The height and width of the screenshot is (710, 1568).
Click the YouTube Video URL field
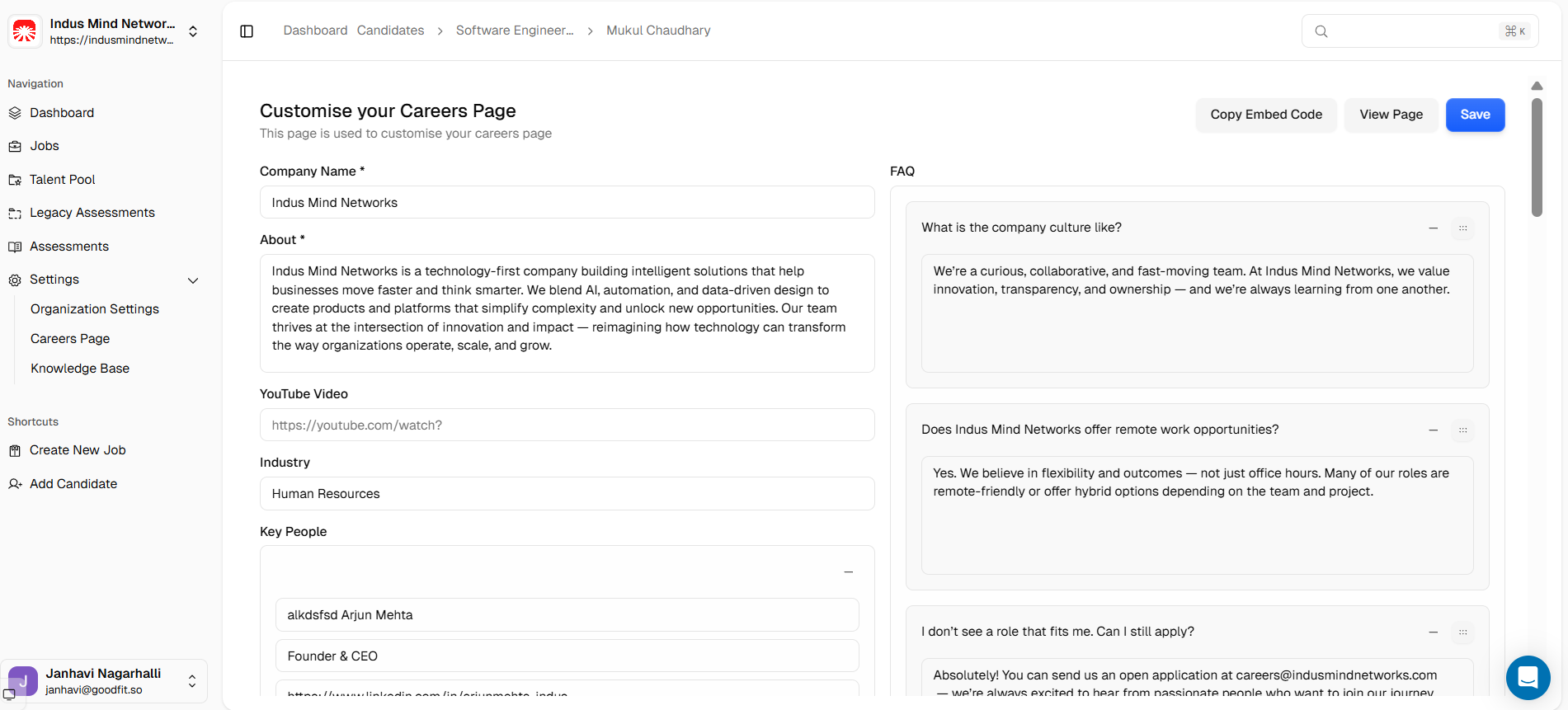coord(567,426)
